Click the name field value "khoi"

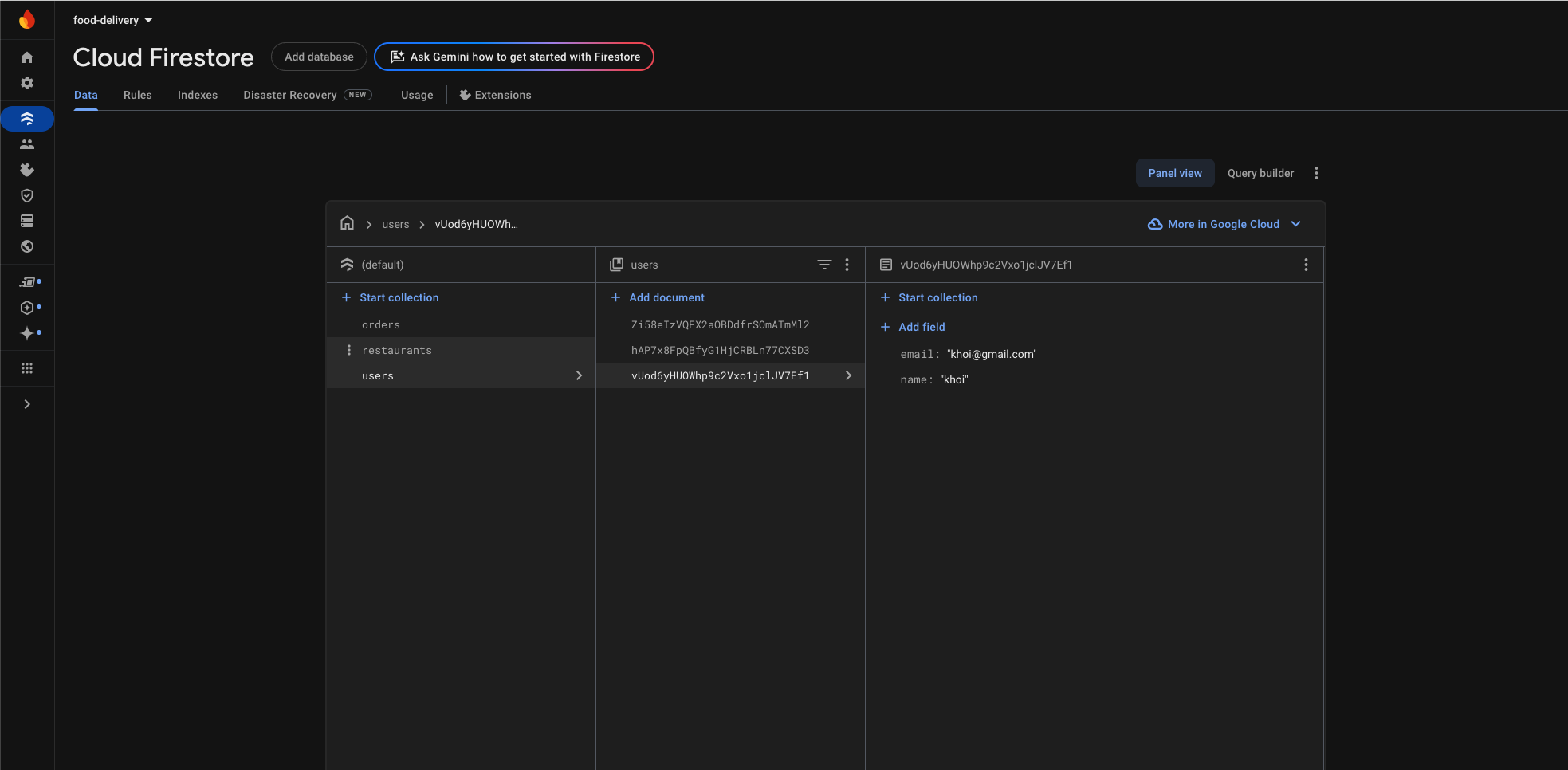click(x=954, y=379)
